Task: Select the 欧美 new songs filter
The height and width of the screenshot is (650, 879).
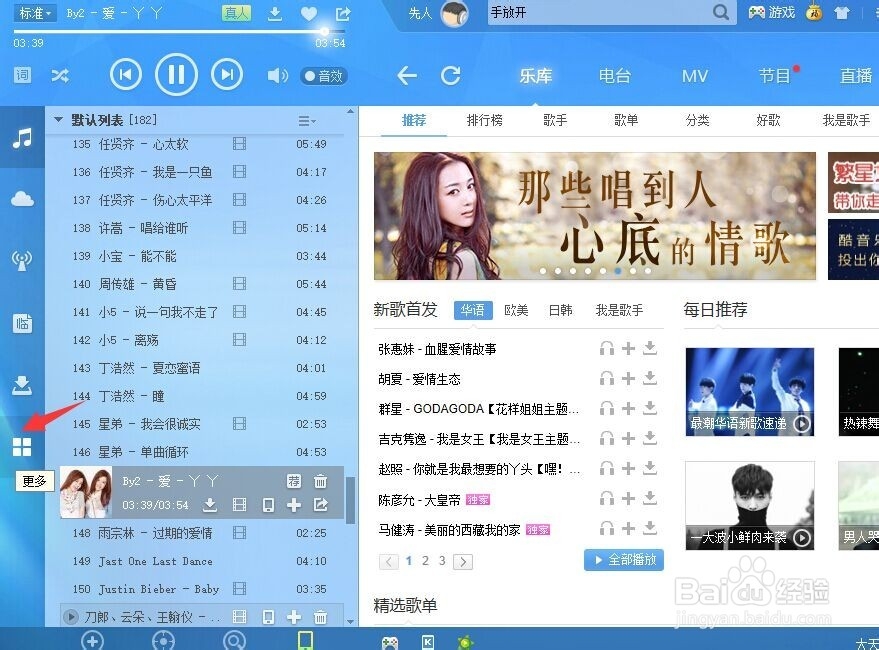Action: click(x=516, y=310)
